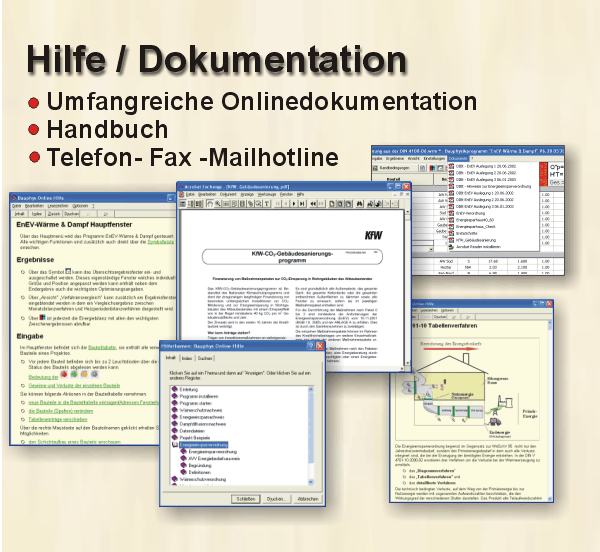Image resolution: width=600 pixels, height=552 pixels.
Task: Click the first icon in Acrobat's toolbar
Action: click(183, 204)
